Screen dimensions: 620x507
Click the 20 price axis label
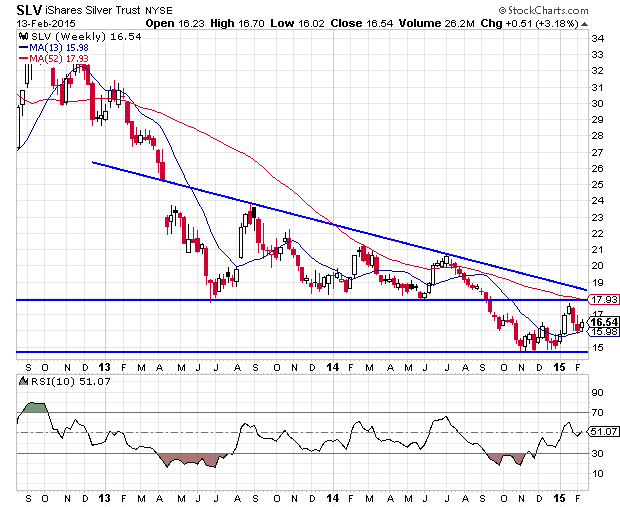pyautogui.click(x=597, y=265)
